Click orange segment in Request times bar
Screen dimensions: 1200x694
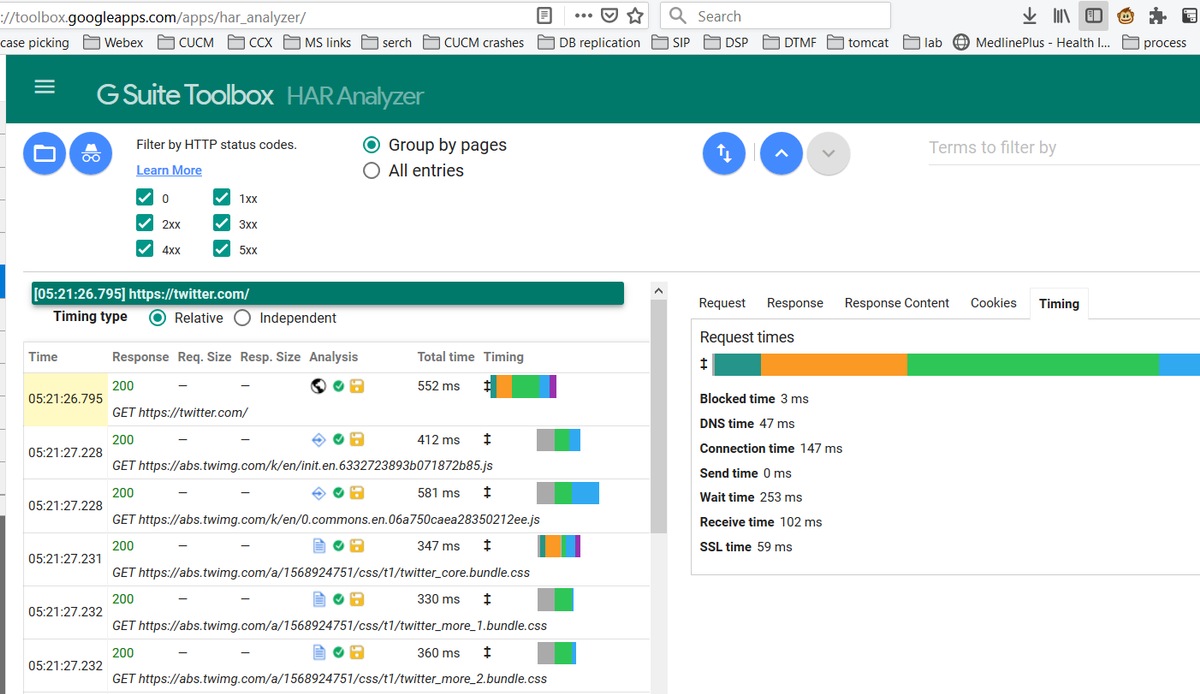tap(834, 364)
